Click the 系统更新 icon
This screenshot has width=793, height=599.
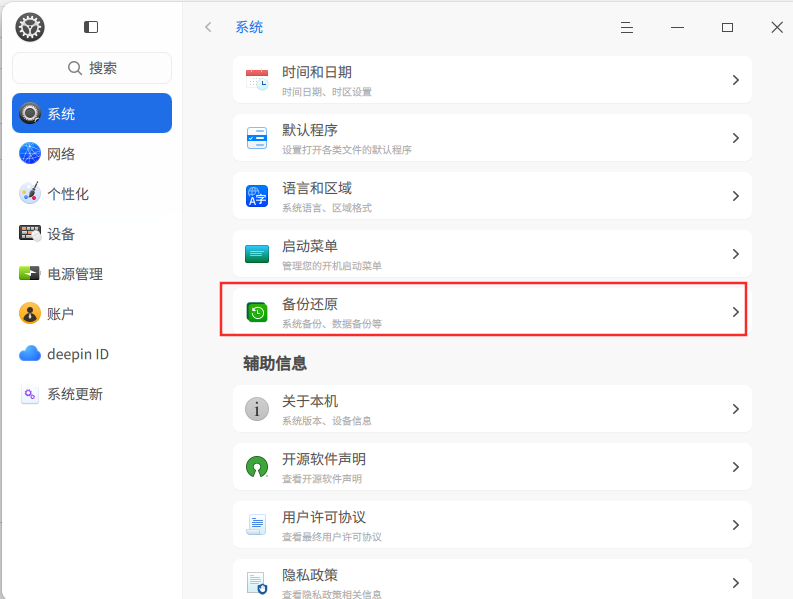[x=30, y=394]
